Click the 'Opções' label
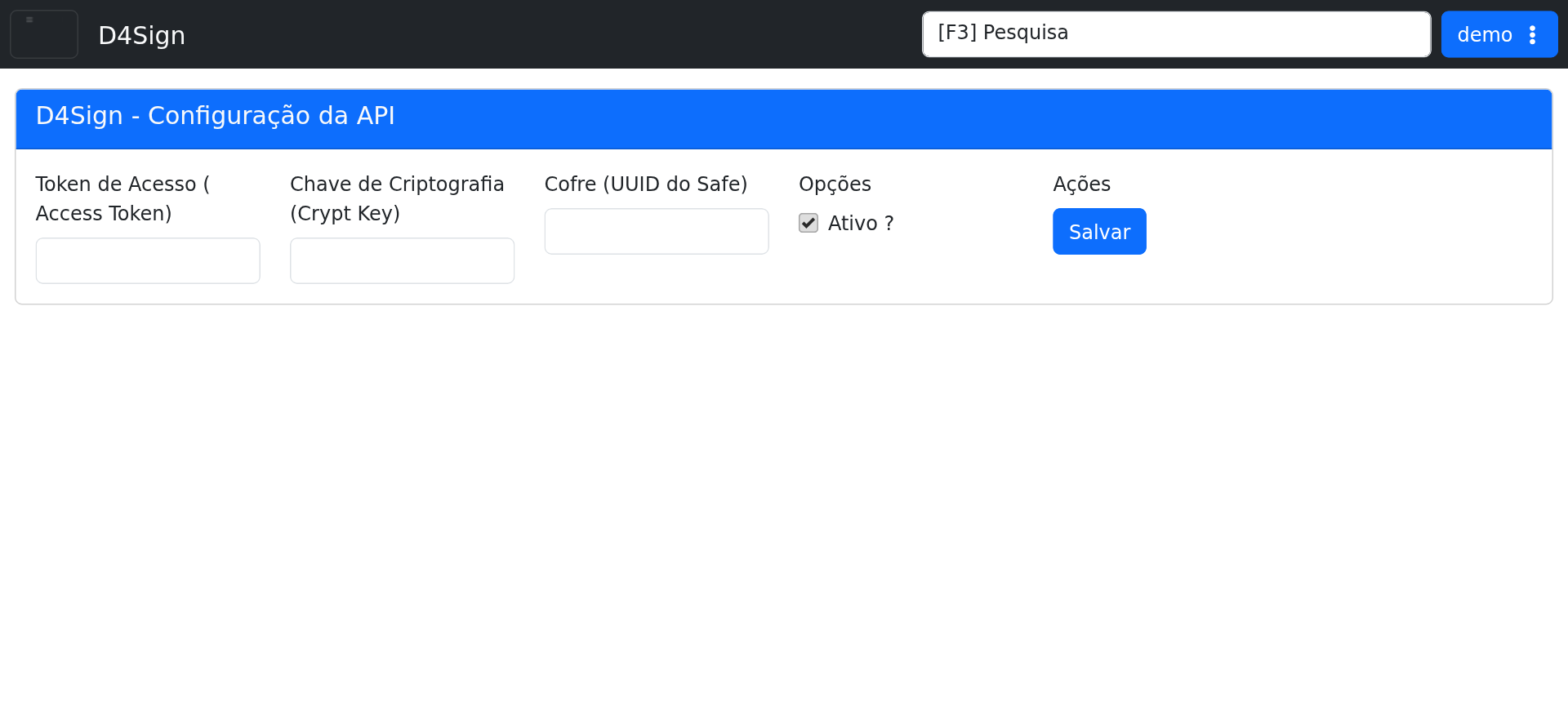 coord(835,184)
